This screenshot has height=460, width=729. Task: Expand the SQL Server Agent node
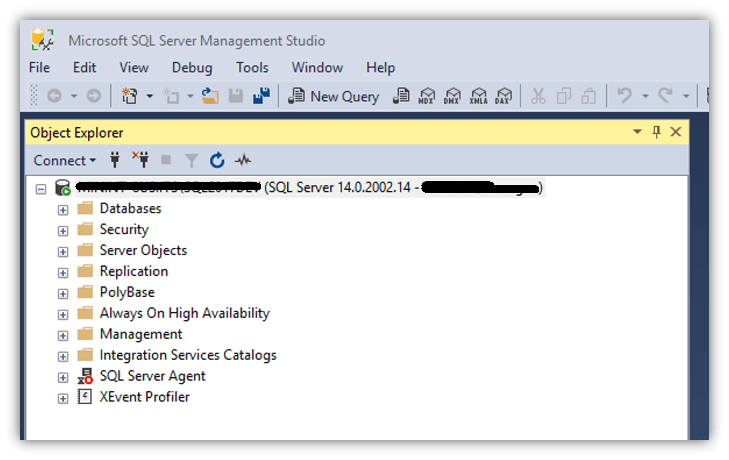coord(63,377)
